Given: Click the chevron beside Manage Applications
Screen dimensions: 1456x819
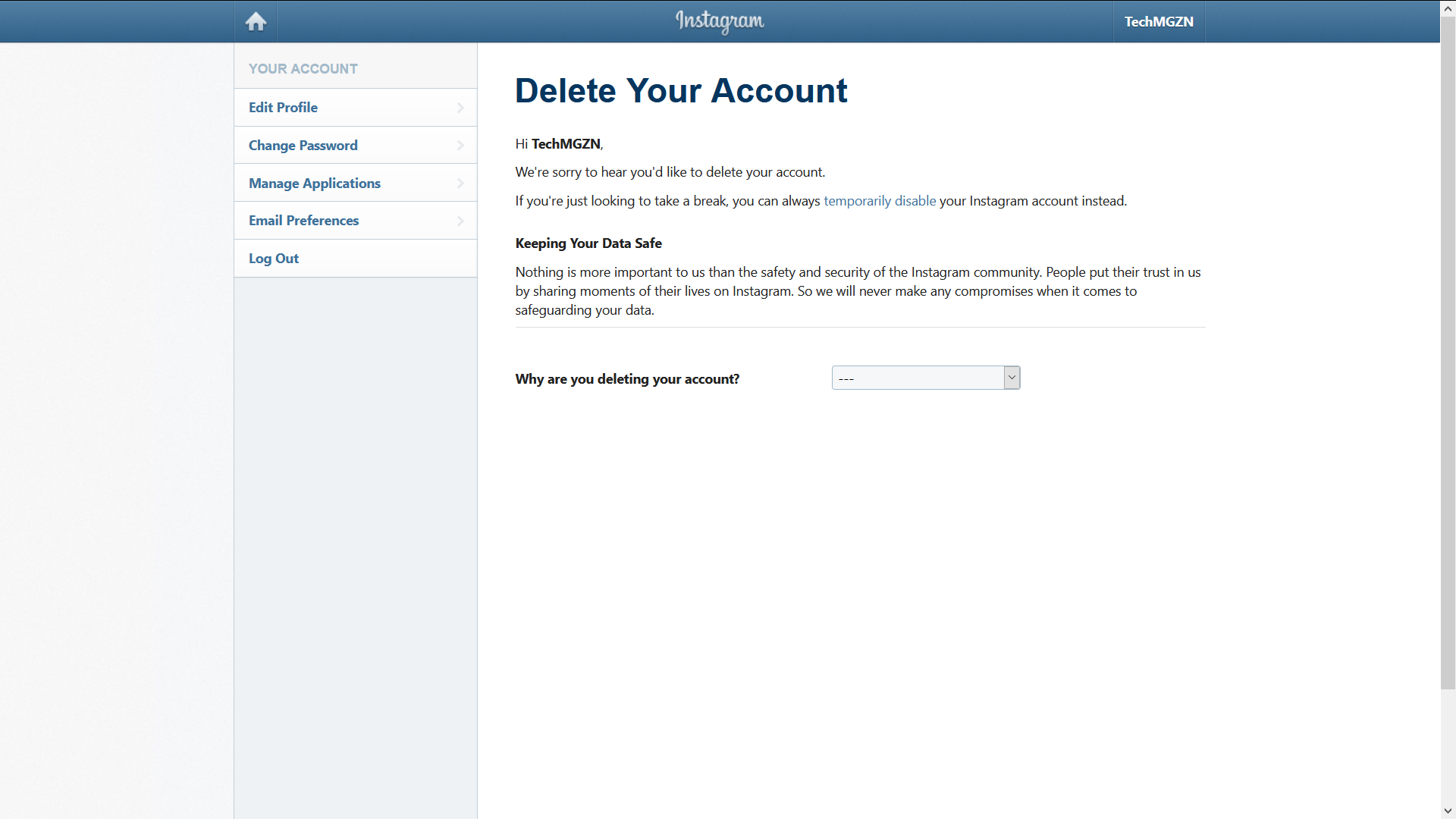Looking at the screenshot, I should 460,183.
